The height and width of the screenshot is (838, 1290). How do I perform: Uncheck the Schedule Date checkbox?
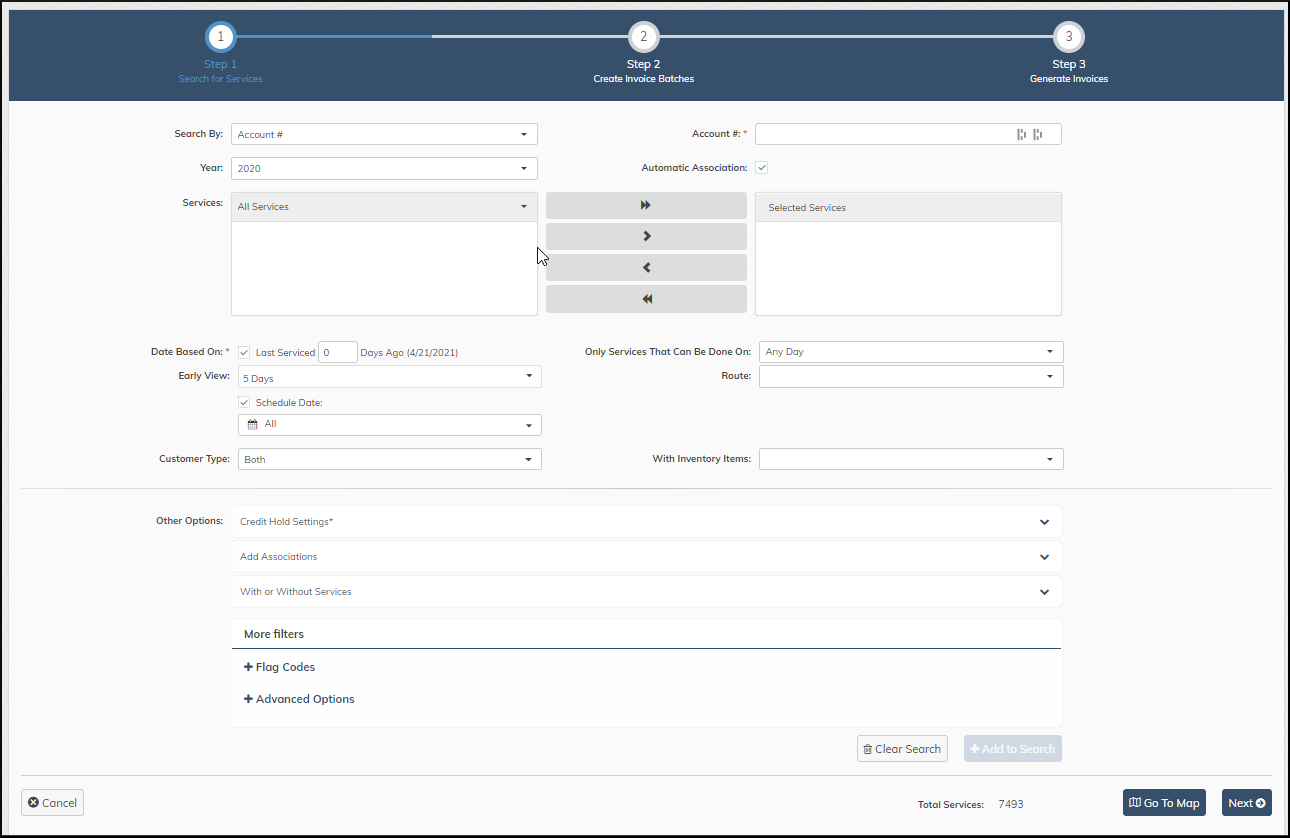click(243, 401)
